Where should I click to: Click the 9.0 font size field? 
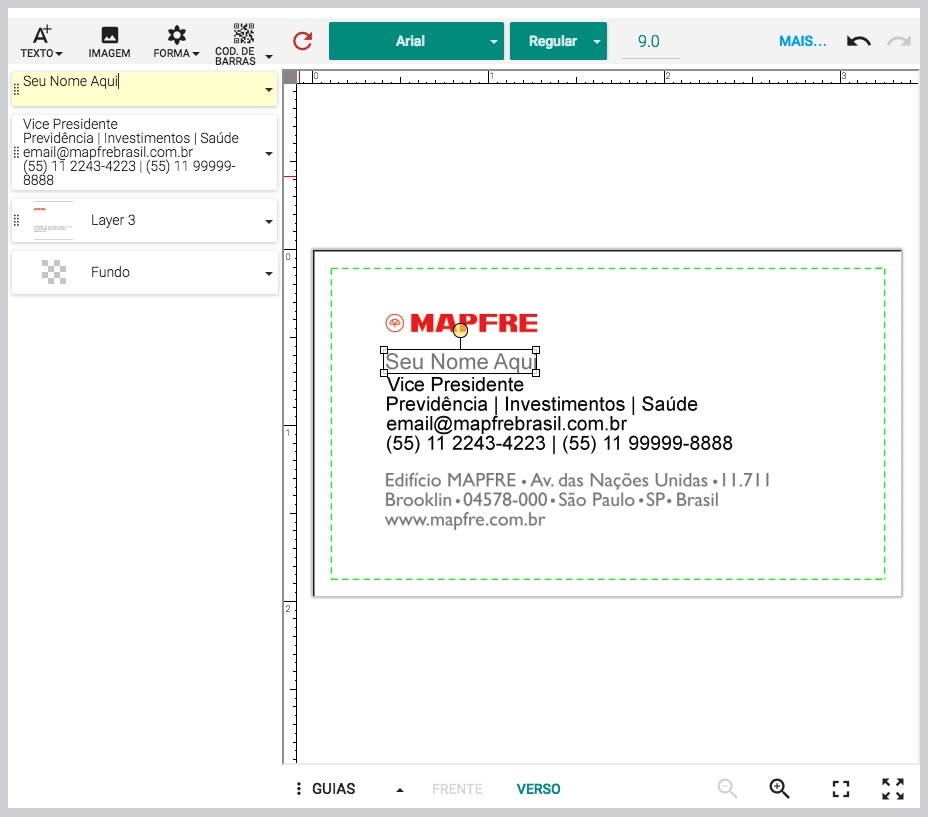click(649, 41)
